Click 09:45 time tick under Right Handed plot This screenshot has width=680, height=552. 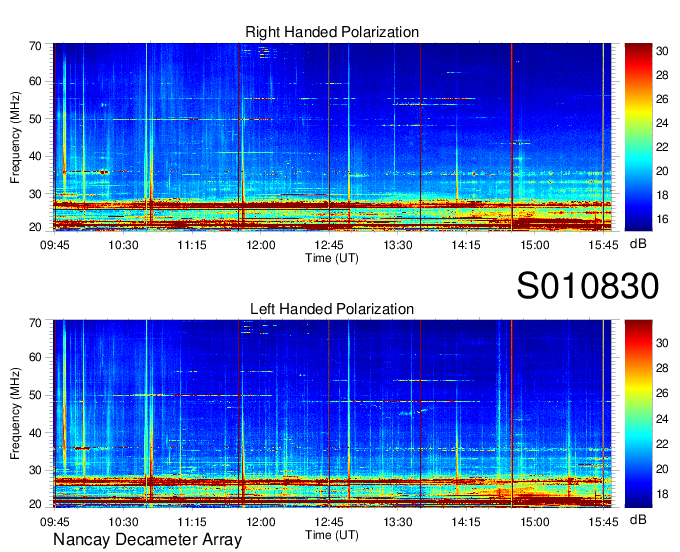(x=55, y=245)
